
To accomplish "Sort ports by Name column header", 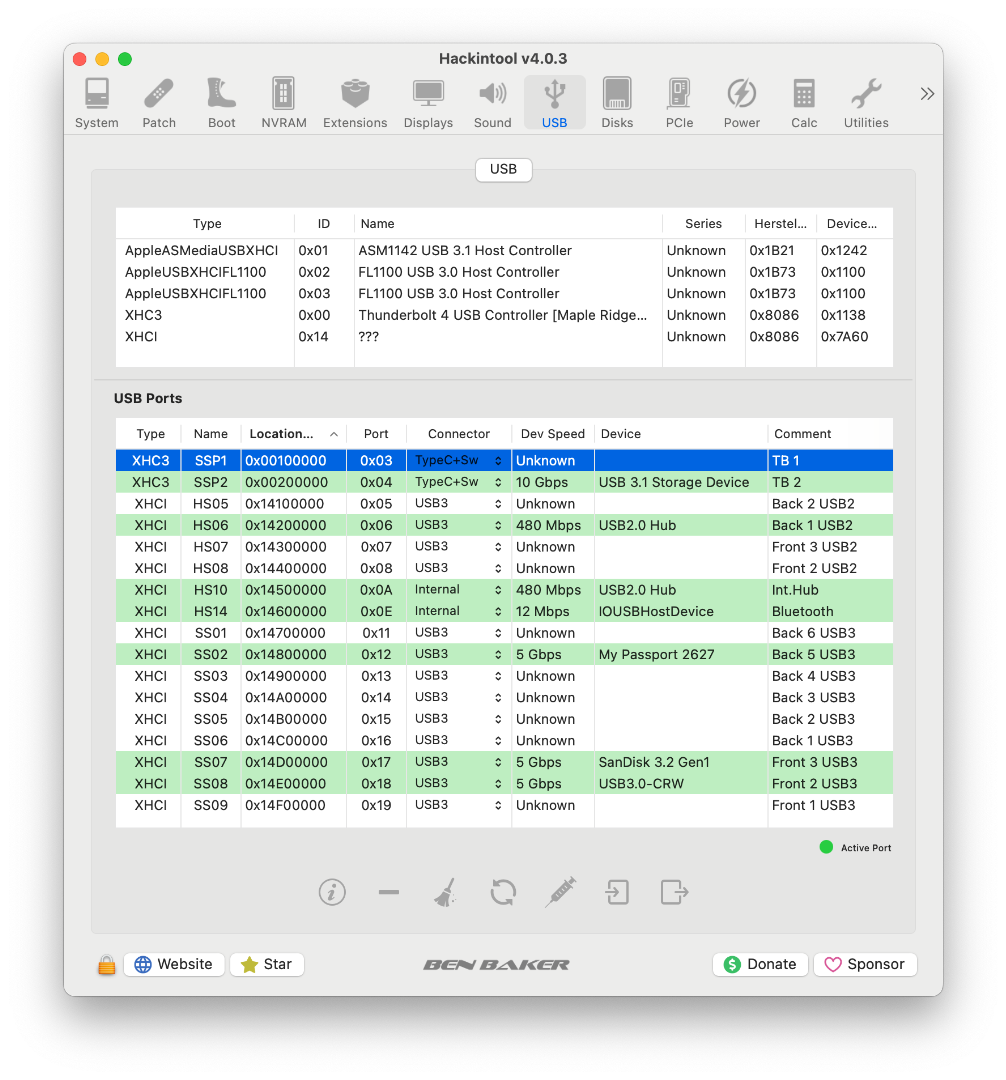I will 211,434.
